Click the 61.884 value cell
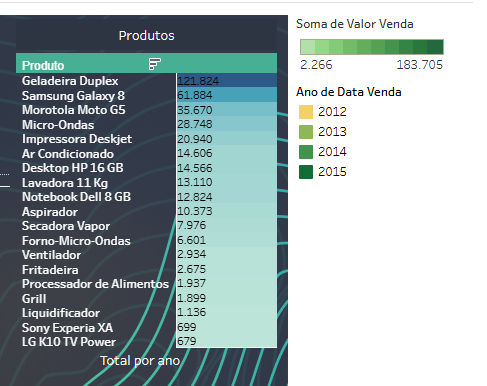This screenshot has height=386, width=487. pyautogui.click(x=227, y=95)
